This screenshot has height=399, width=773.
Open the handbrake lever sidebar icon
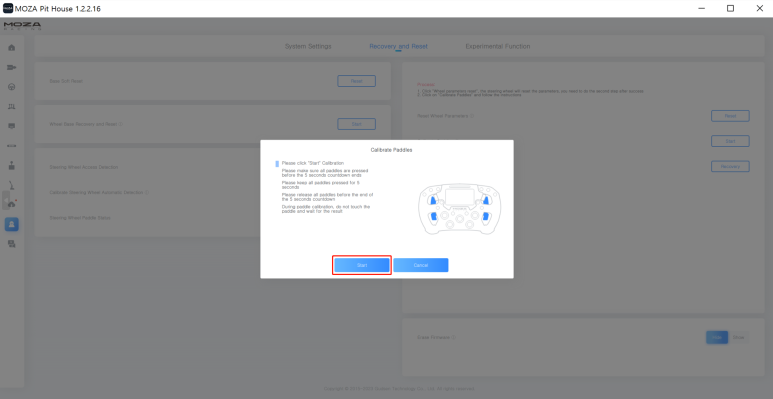[12, 185]
